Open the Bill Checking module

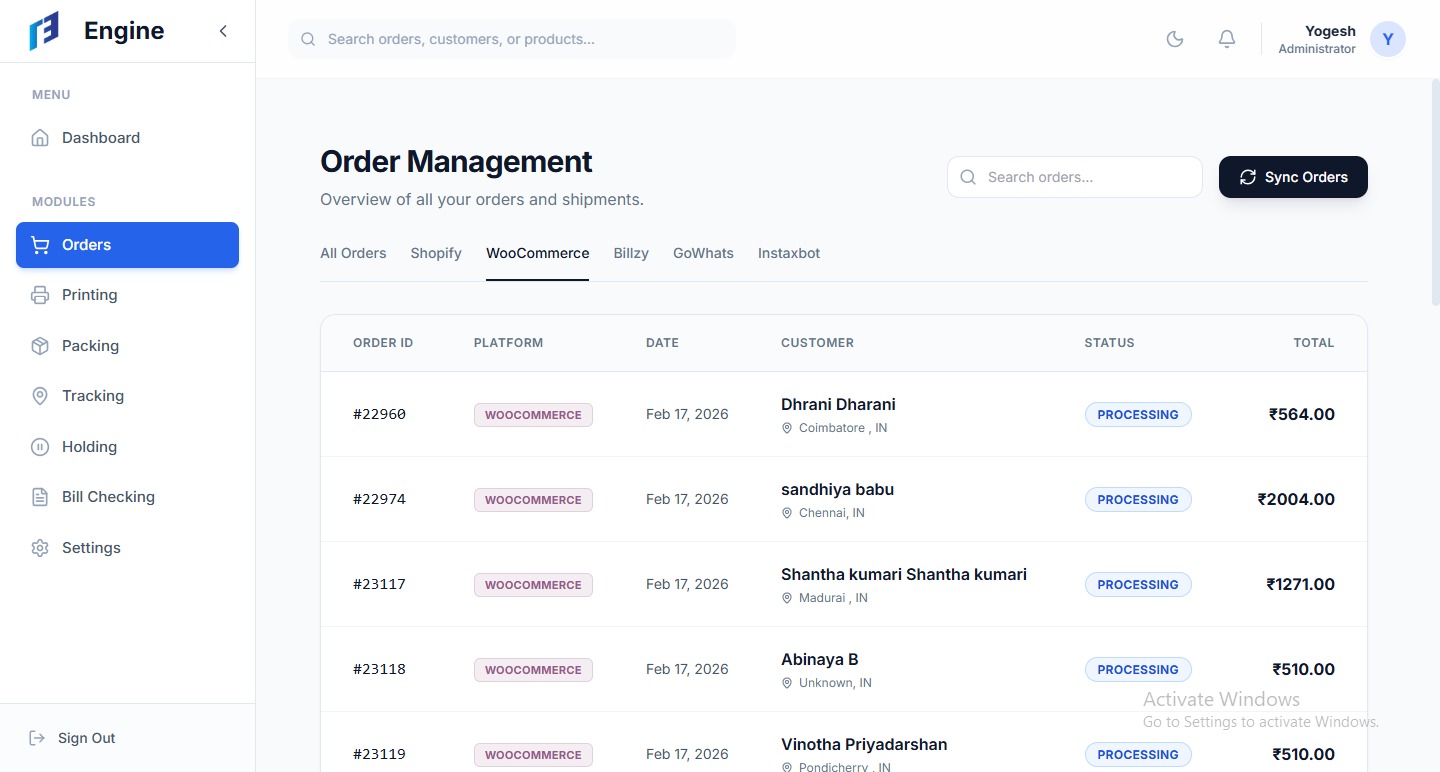coord(108,497)
